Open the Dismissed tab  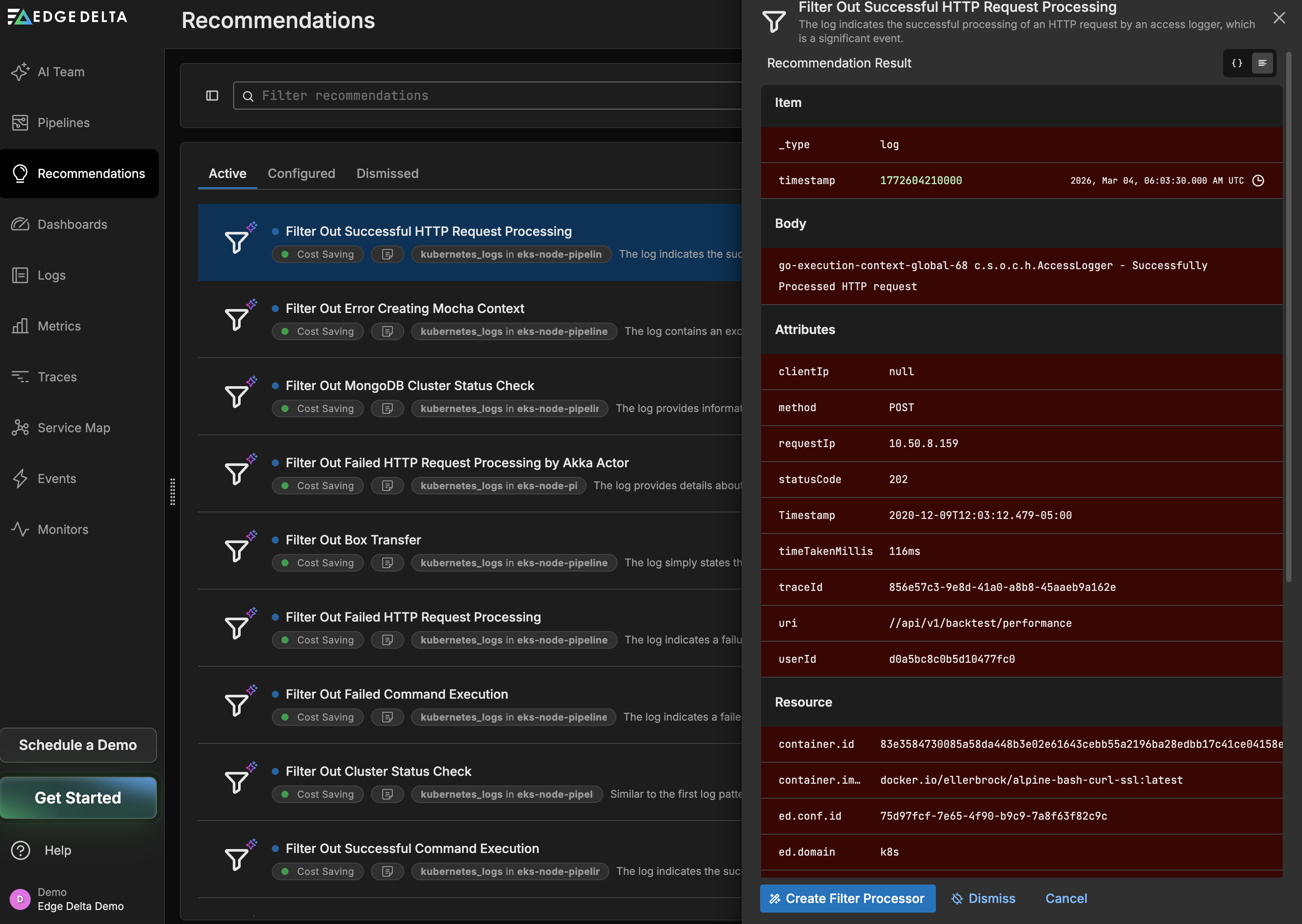388,174
